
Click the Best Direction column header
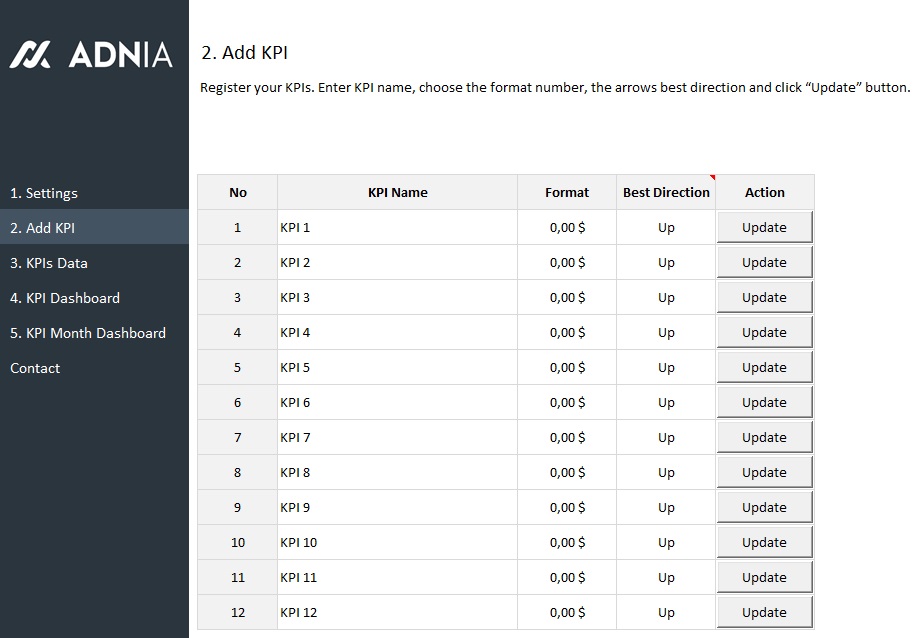(x=666, y=192)
